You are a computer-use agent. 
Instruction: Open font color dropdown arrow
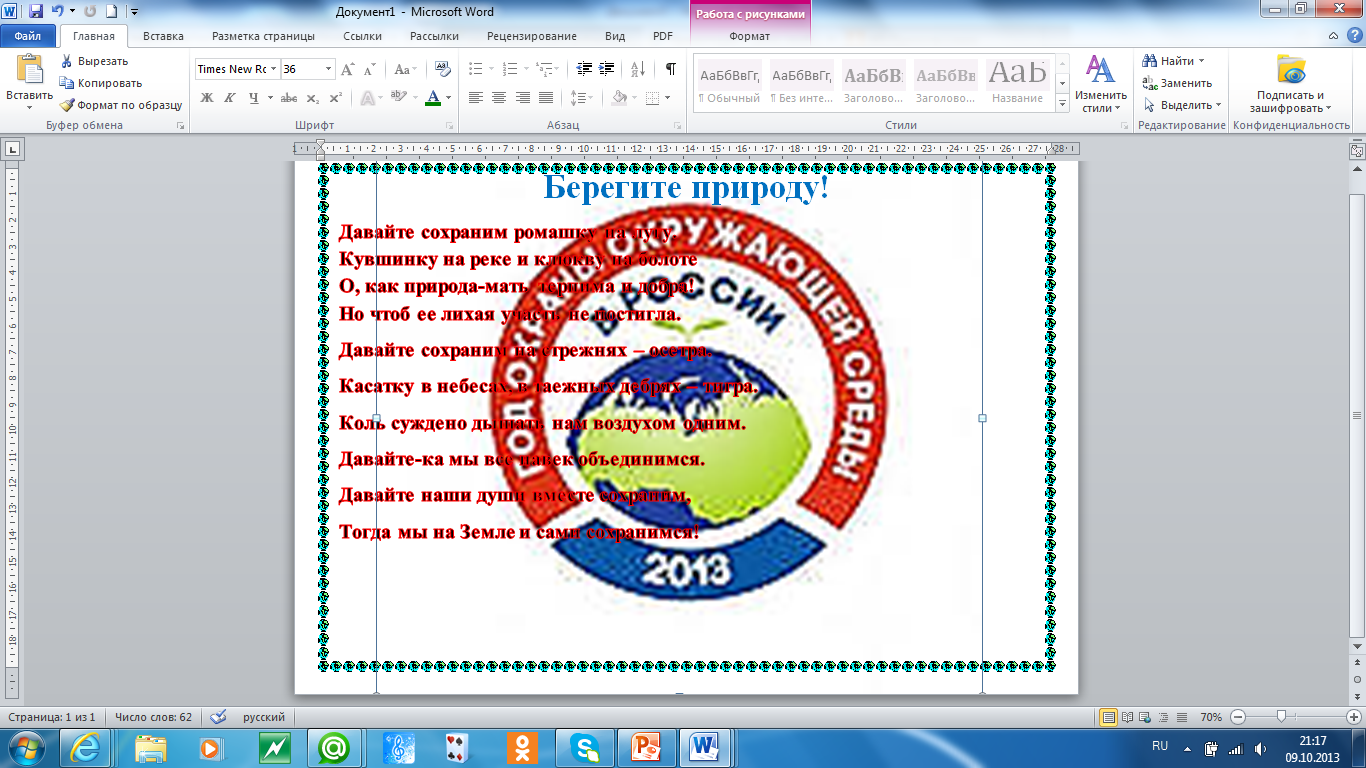[448, 98]
